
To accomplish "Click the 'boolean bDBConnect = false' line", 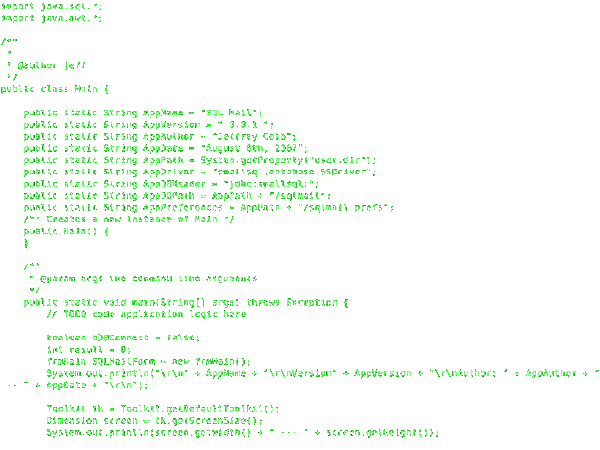I will 123,338.
